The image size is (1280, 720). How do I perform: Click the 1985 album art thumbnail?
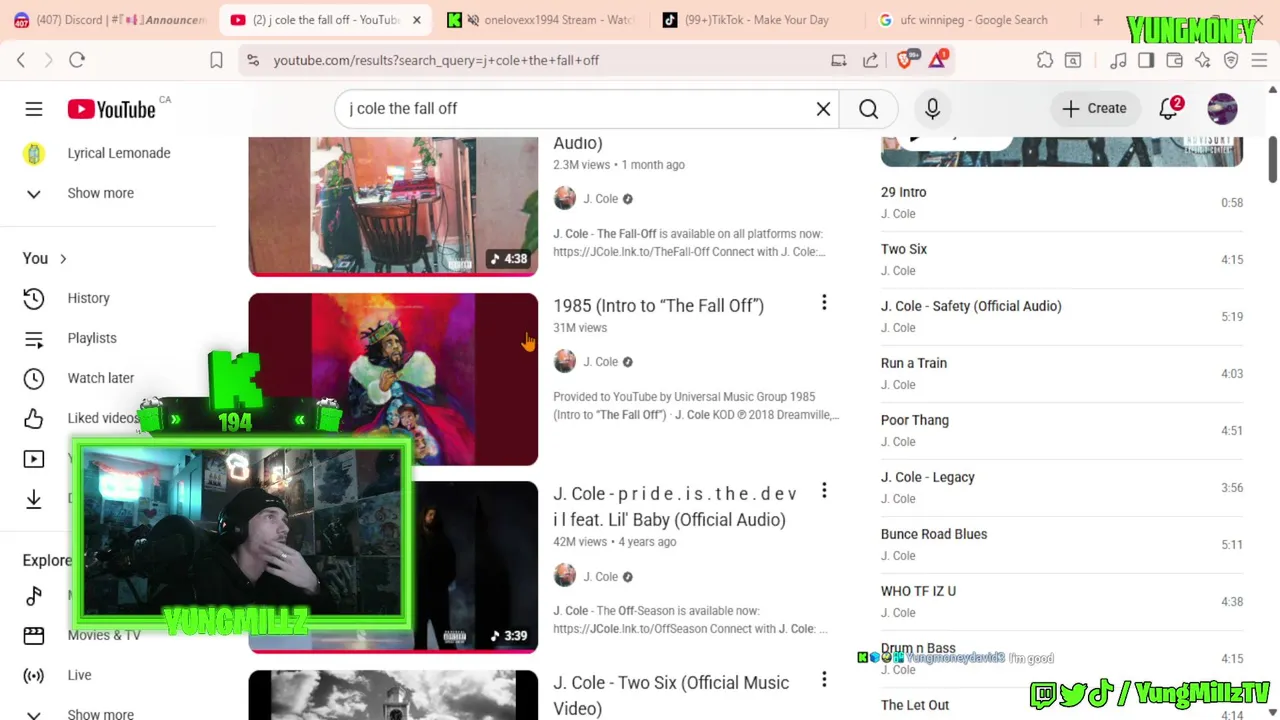tap(393, 379)
